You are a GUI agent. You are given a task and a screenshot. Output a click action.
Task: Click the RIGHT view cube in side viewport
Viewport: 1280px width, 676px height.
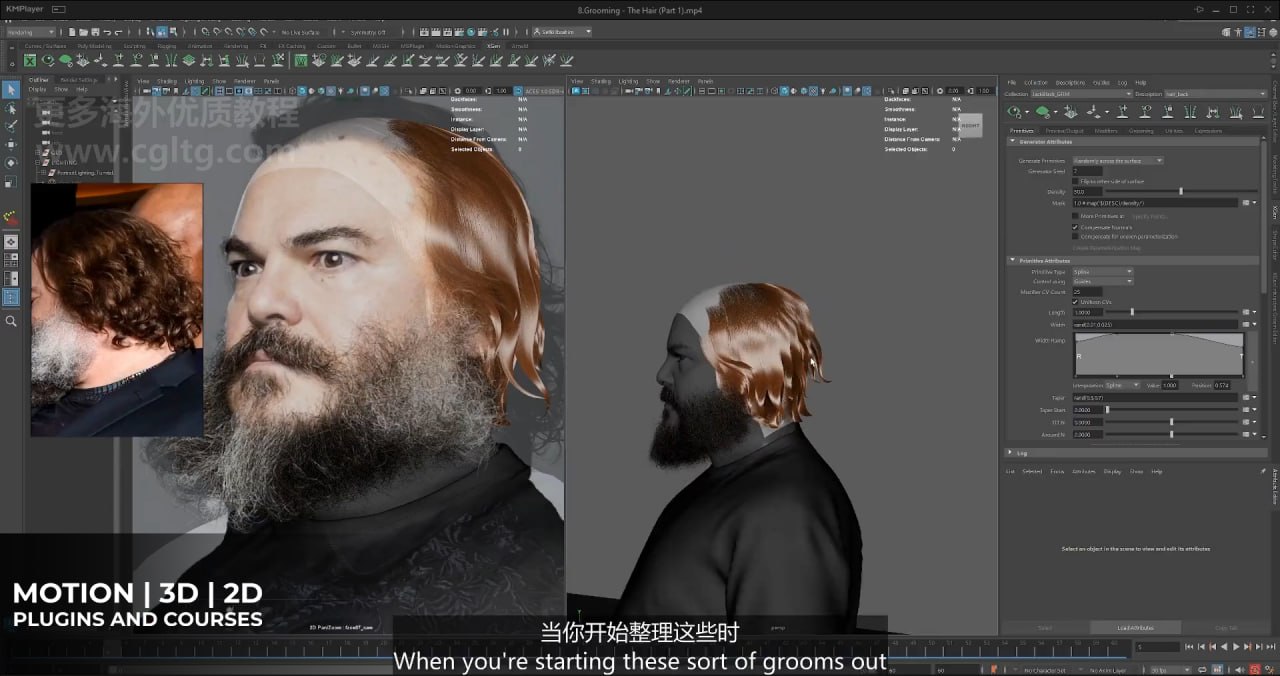click(x=971, y=126)
